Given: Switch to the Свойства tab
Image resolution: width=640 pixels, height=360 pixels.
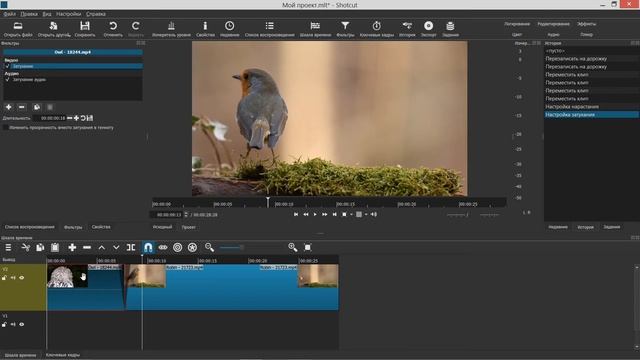Looking at the screenshot, I should (101, 227).
